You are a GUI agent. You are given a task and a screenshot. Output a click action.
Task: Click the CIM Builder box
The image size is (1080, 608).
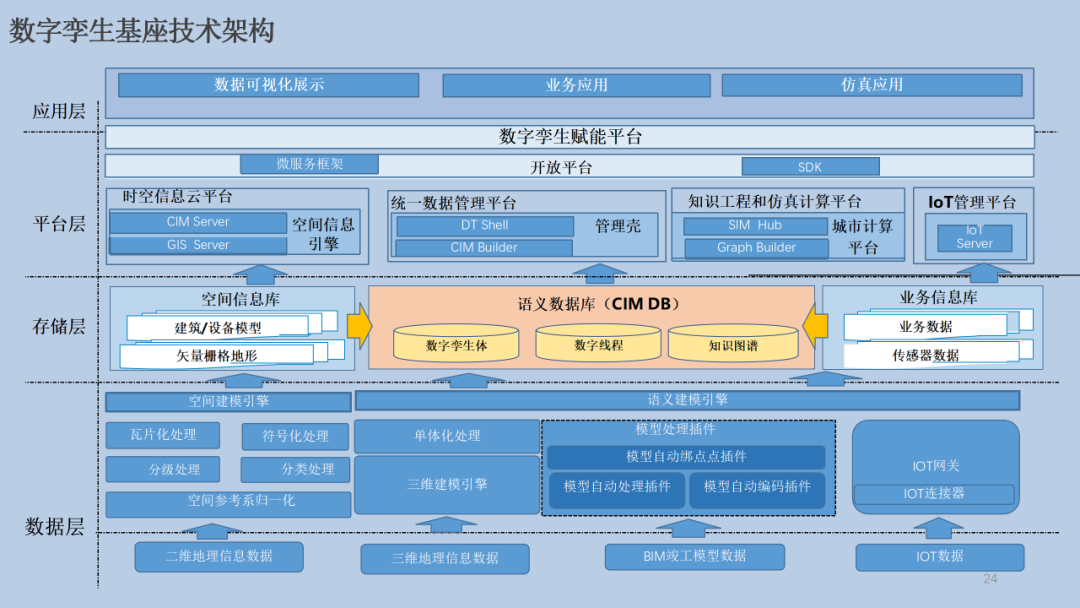coord(484,247)
